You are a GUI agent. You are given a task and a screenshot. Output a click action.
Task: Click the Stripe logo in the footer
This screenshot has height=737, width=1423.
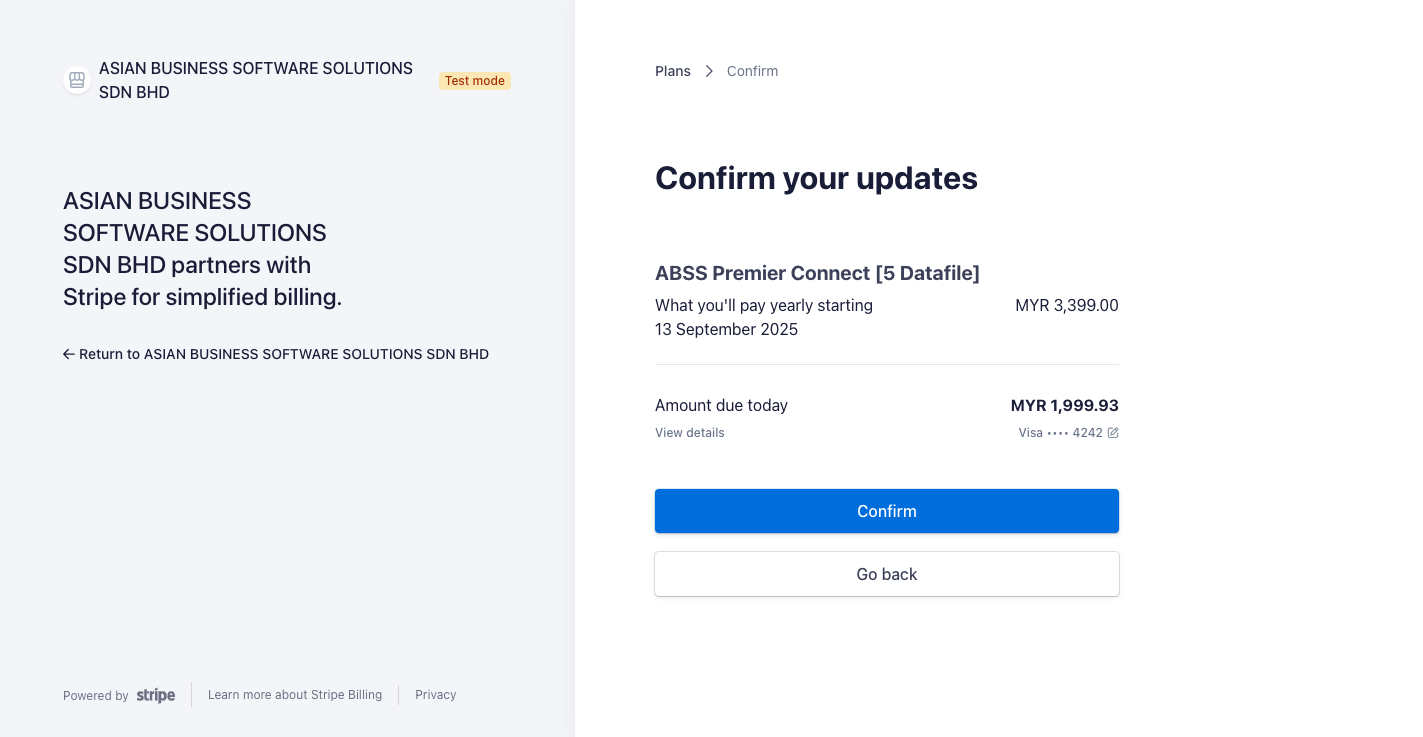coord(156,695)
